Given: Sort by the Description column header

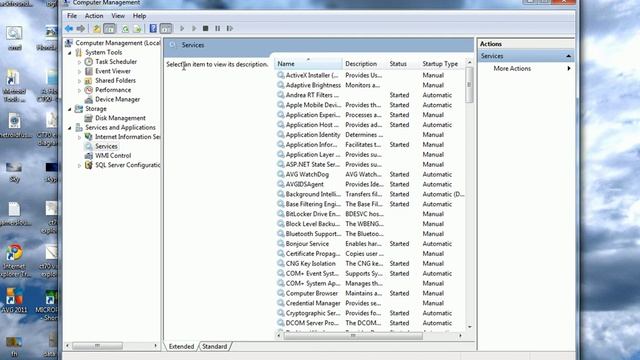Looking at the screenshot, I should point(364,64).
